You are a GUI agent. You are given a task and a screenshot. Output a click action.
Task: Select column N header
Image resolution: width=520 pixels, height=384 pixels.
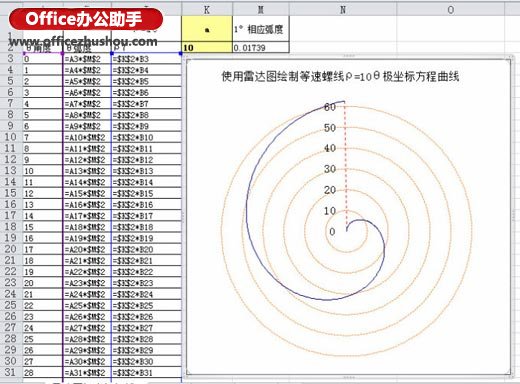pos(343,10)
